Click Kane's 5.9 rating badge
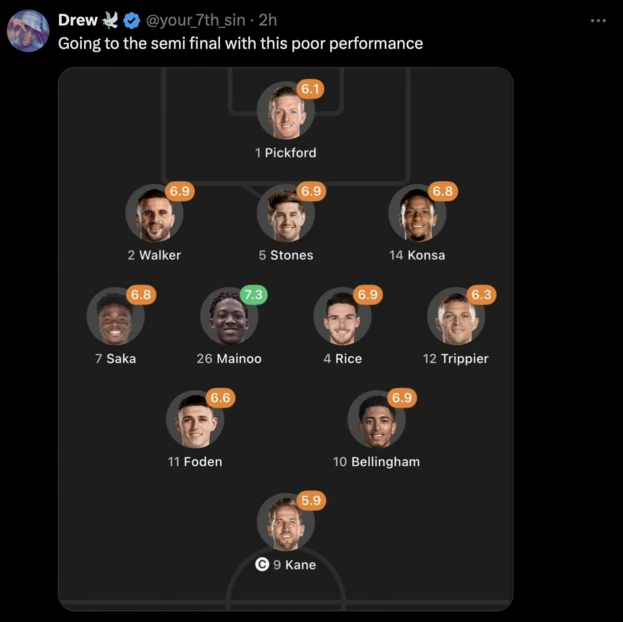This screenshot has width=623, height=622. point(312,500)
